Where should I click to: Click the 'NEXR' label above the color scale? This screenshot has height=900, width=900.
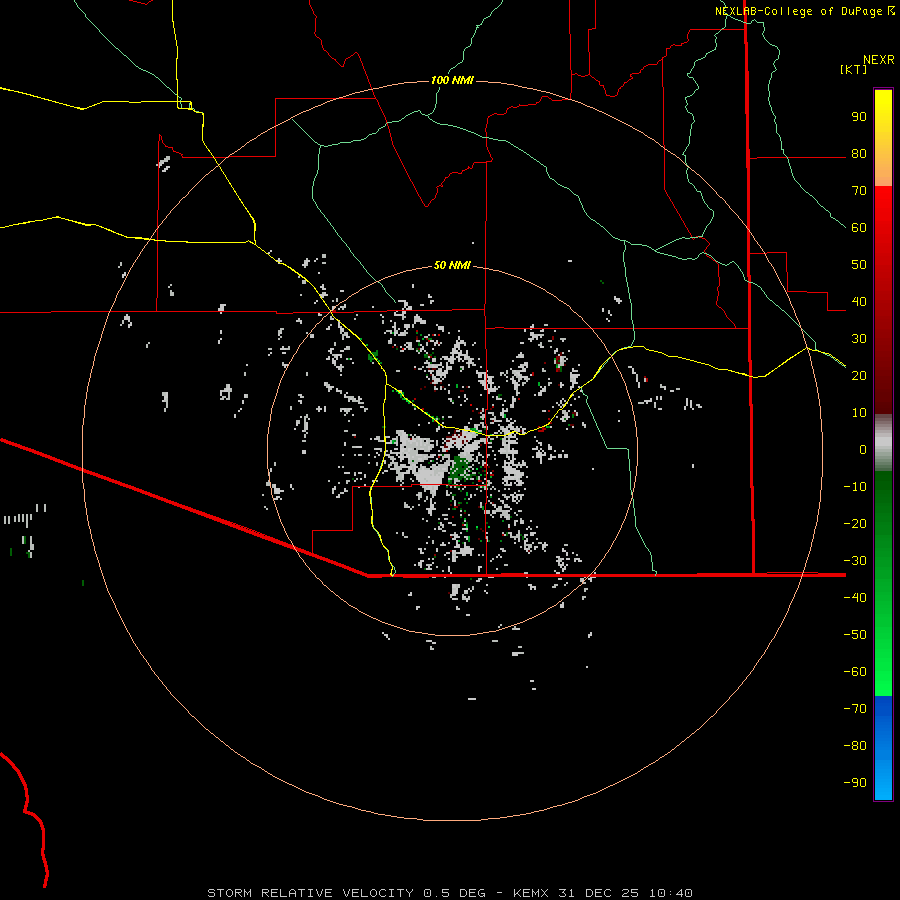pos(879,60)
